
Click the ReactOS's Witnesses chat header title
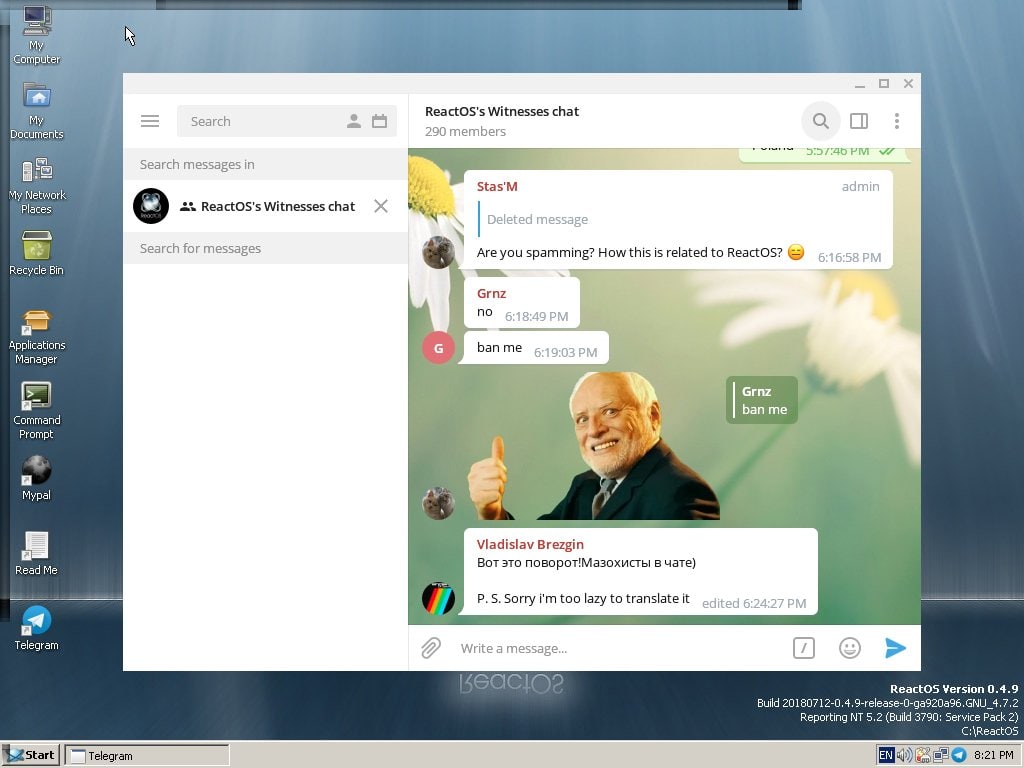coord(502,112)
